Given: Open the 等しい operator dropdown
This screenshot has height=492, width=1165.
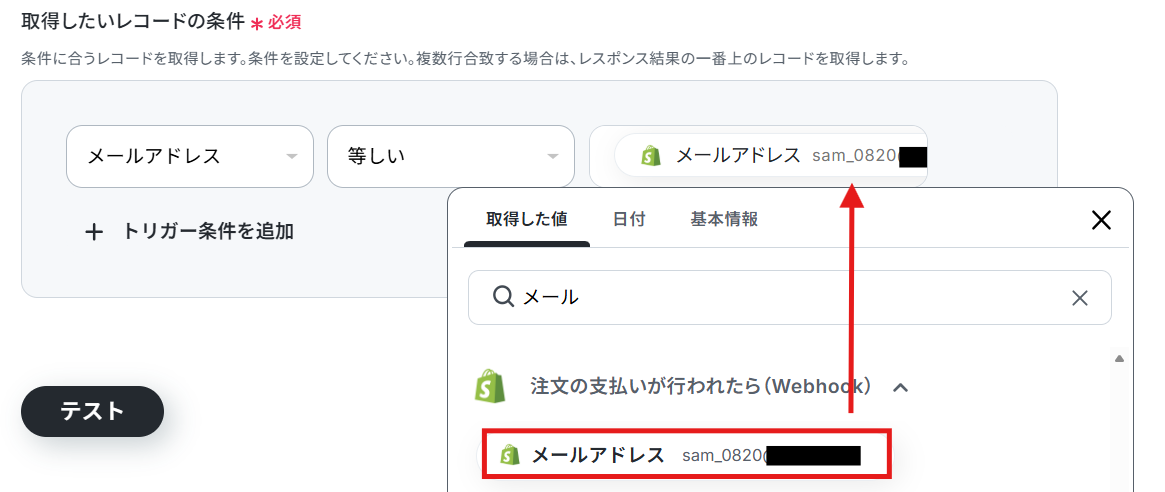Looking at the screenshot, I should click(450, 156).
